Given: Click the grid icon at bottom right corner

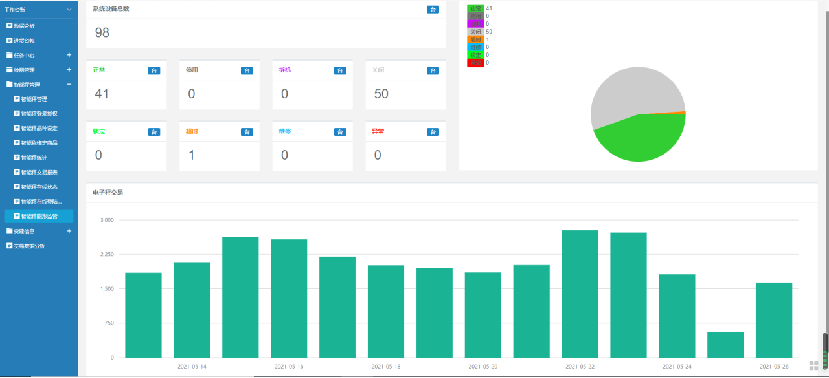Looking at the screenshot, I should 814,365.
